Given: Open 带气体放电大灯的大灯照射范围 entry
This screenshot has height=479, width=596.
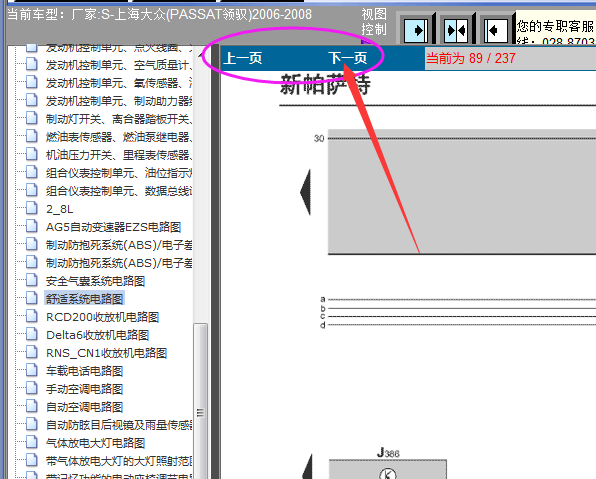Looking at the screenshot, I should coord(119,461).
